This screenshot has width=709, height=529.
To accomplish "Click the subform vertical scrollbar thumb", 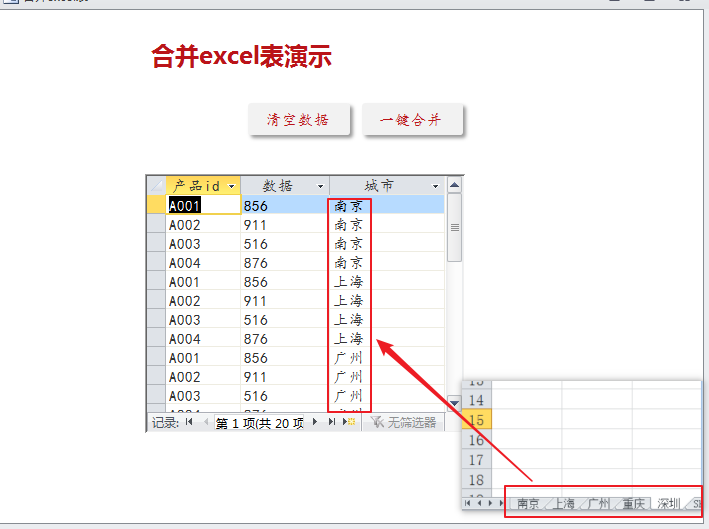I will coord(454,227).
